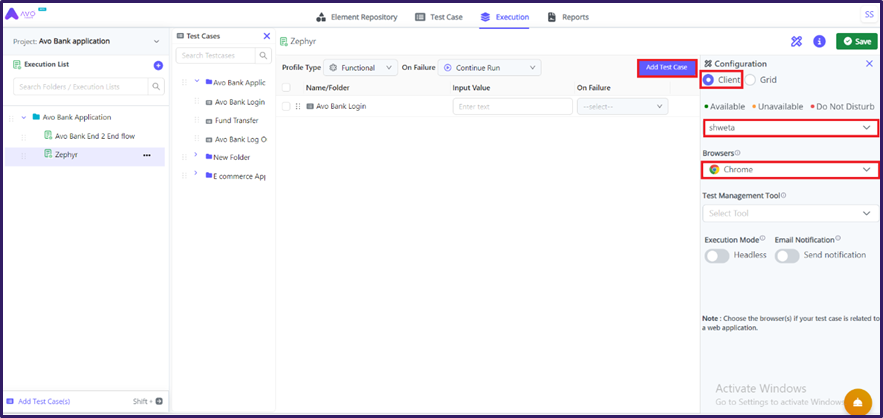The image size is (883, 418).
Task: Turn on Send notification toggle
Action: [787, 255]
